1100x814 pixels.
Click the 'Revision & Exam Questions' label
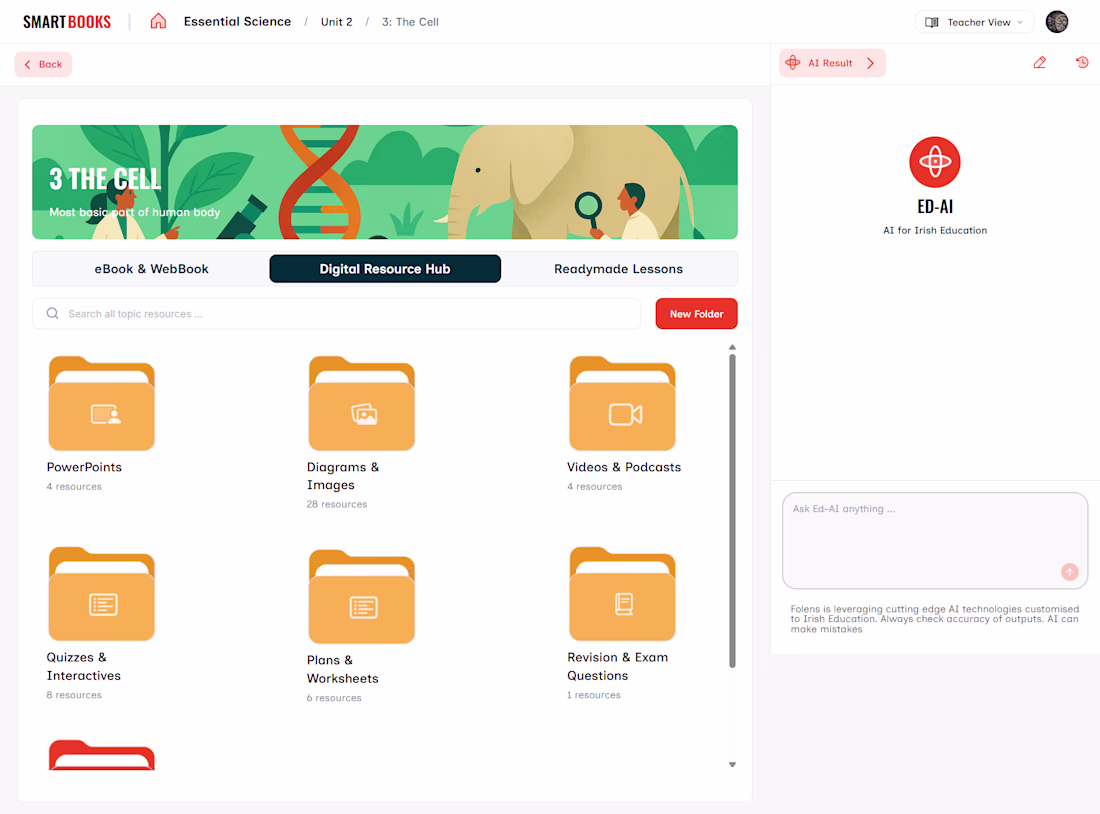coord(617,667)
